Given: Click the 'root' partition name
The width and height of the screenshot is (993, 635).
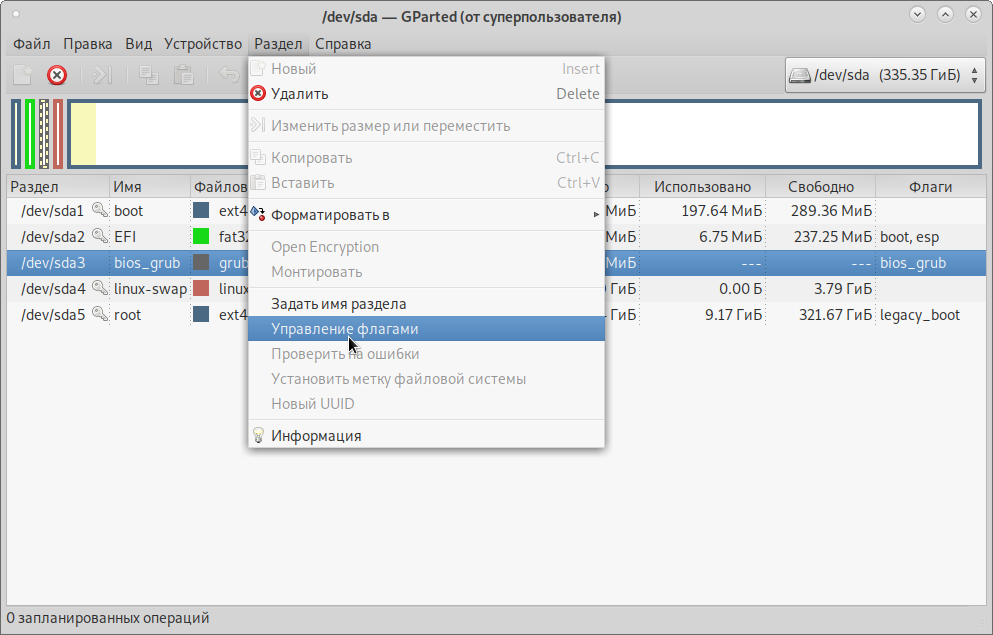Looking at the screenshot, I should coord(127,315).
